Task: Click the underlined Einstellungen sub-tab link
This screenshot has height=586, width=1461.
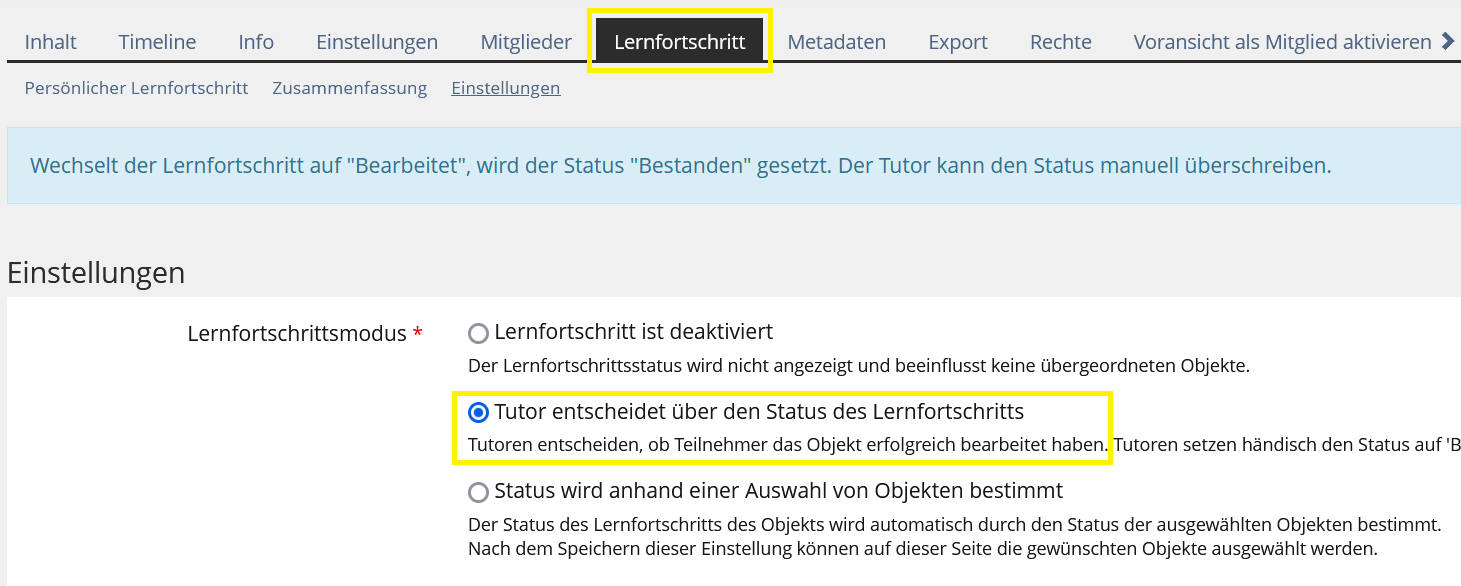Action: pyautogui.click(x=506, y=88)
